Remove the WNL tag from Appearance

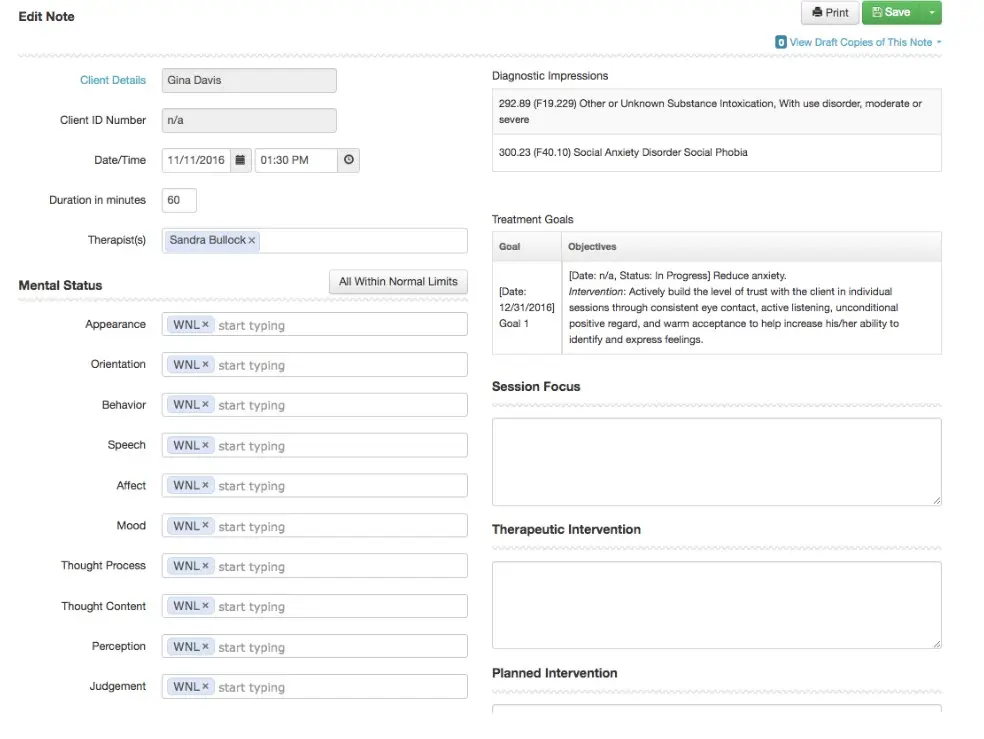(204, 324)
